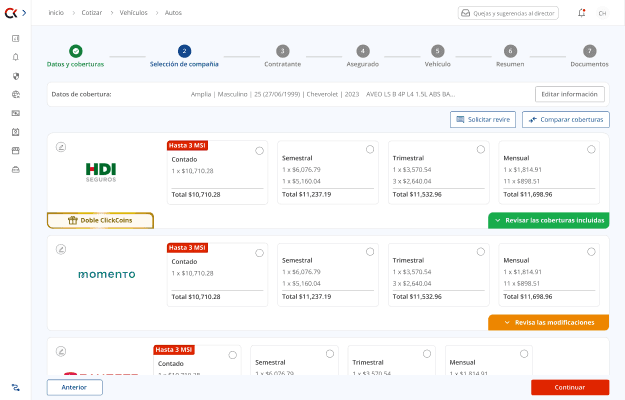Screen dimensions: 625x400
Task: Open the sidebar car icon
Action: pos(16,170)
